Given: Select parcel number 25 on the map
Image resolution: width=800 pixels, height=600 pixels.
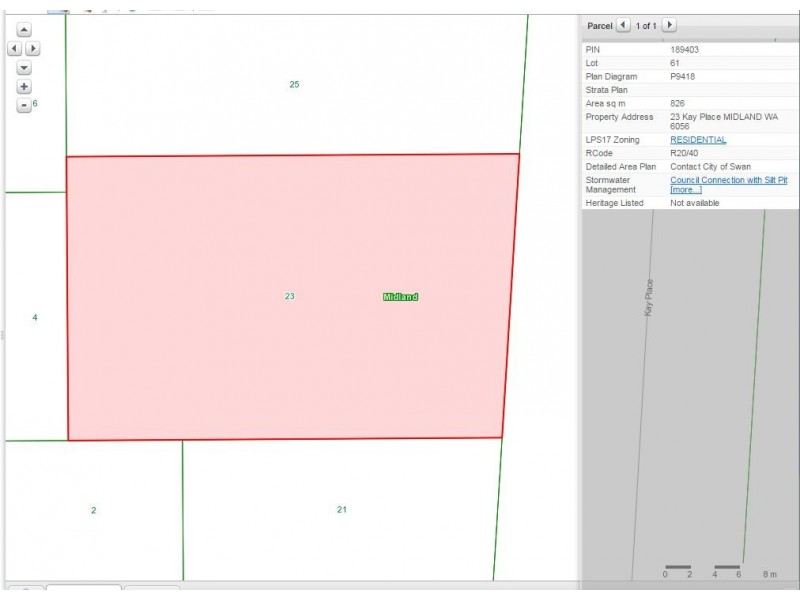Looking at the screenshot, I should [294, 84].
